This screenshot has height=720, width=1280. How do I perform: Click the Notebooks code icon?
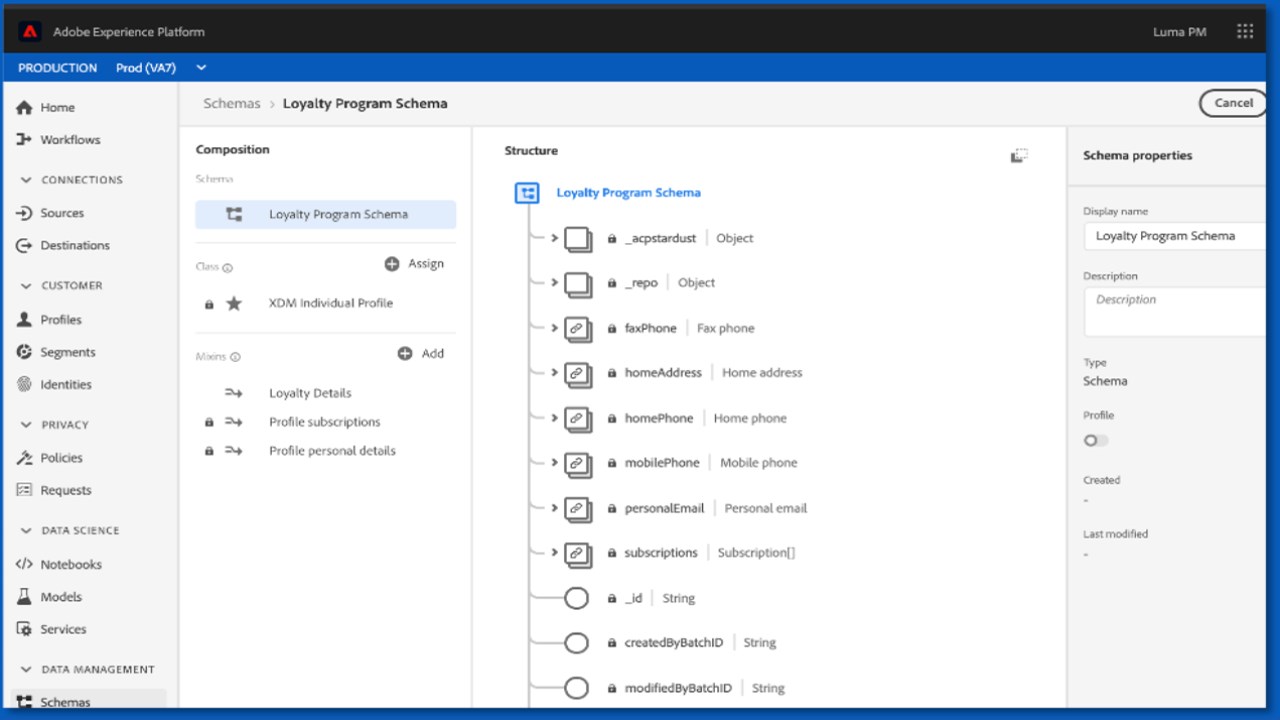25,564
